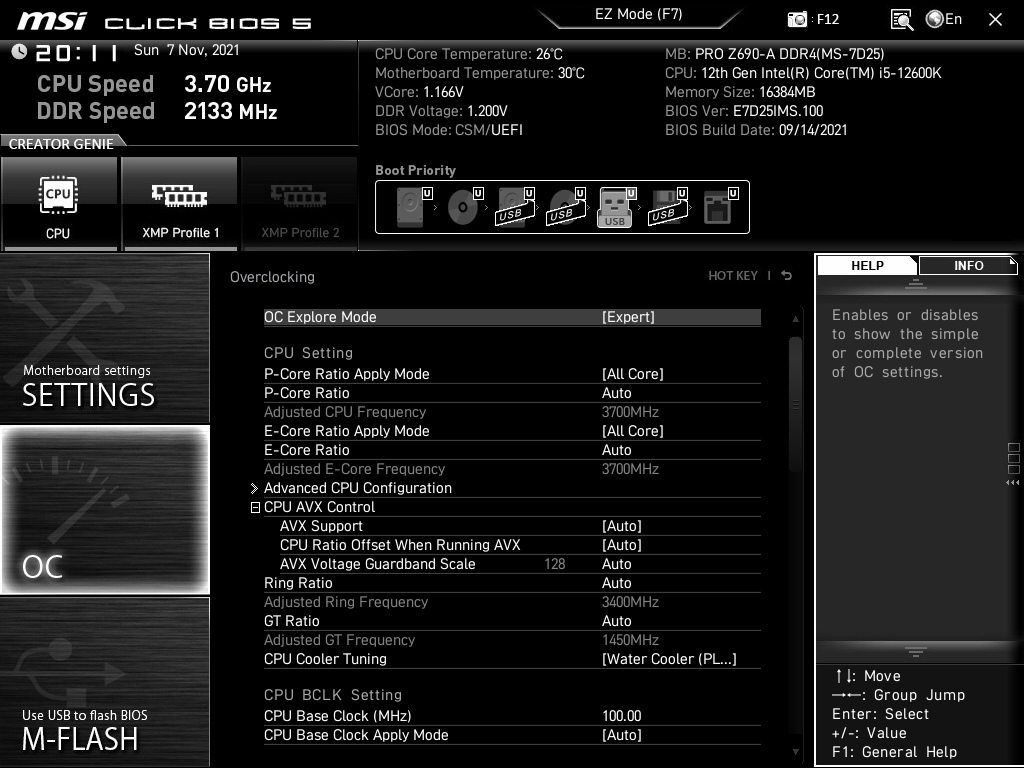Click the Adjusted GT Frequency 1450MHz row

[x=512, y=640]
